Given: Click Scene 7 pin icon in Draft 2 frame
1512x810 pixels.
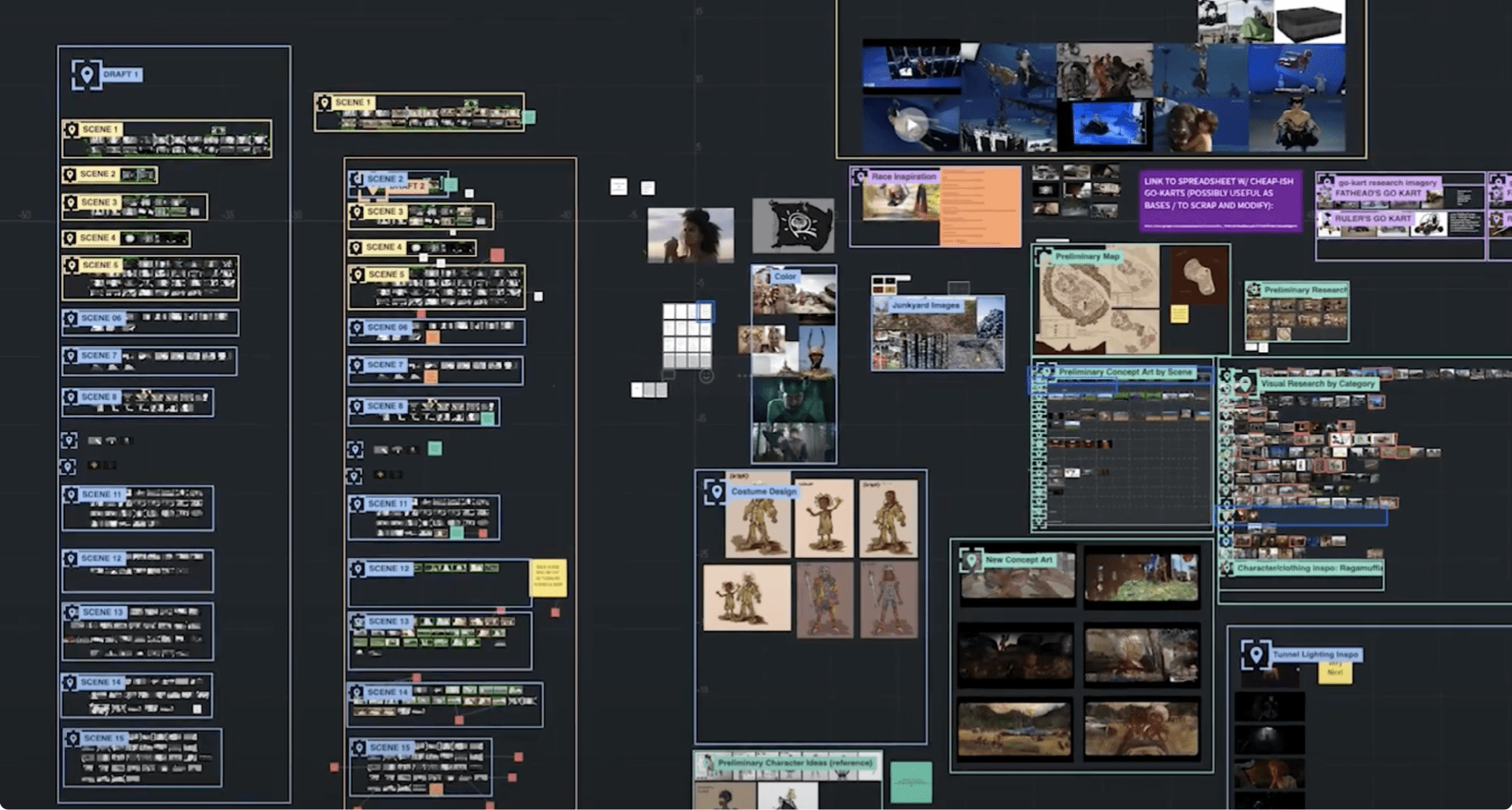Looking at the screenshot, I should point(358,365).
